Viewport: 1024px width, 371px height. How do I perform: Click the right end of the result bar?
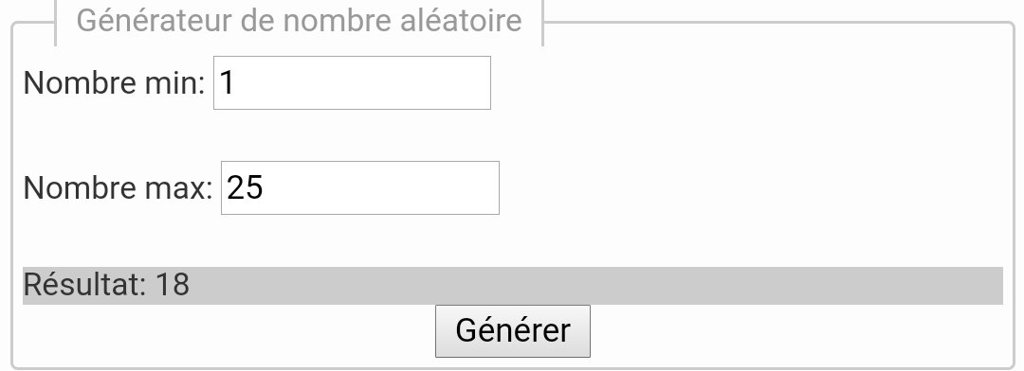[x=980, y=285]
